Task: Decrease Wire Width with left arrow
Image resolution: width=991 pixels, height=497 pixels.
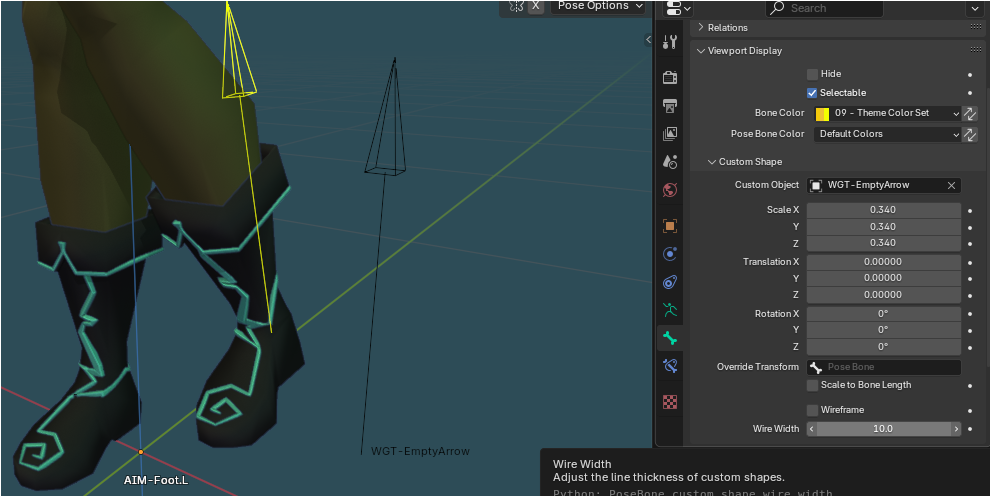Action: click(812, 429)
